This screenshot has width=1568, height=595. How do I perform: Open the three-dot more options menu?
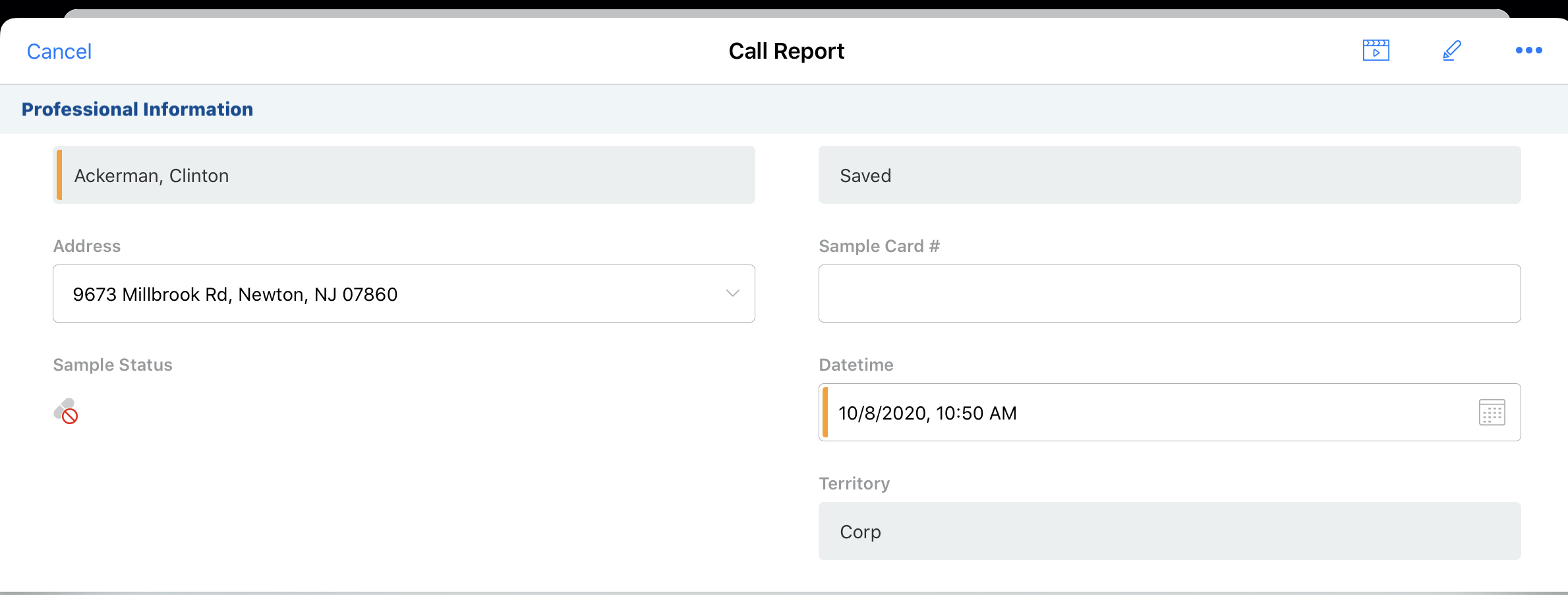1528,50
